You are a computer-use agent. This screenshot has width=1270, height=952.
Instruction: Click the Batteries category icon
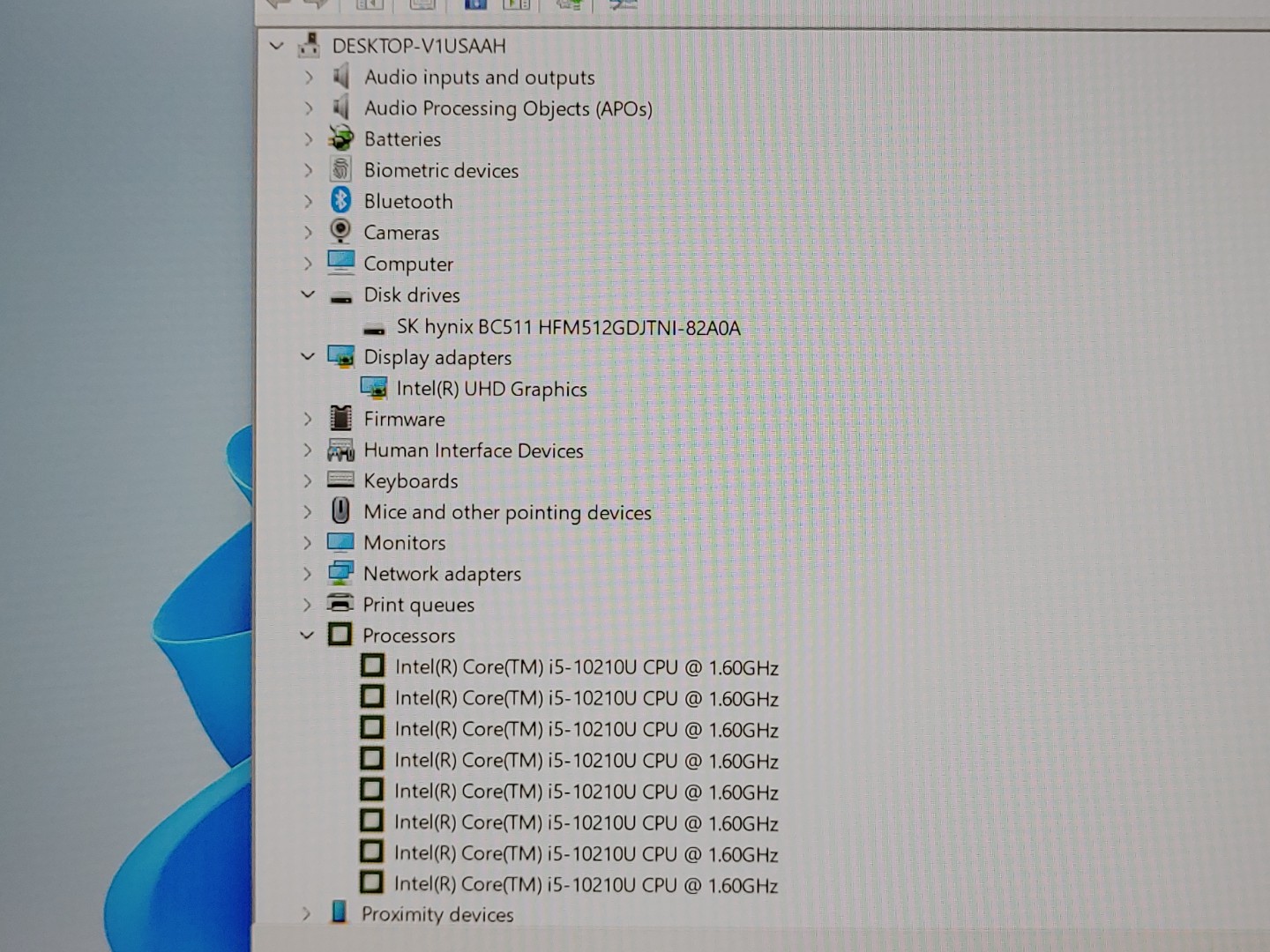(x=340, y=138)
